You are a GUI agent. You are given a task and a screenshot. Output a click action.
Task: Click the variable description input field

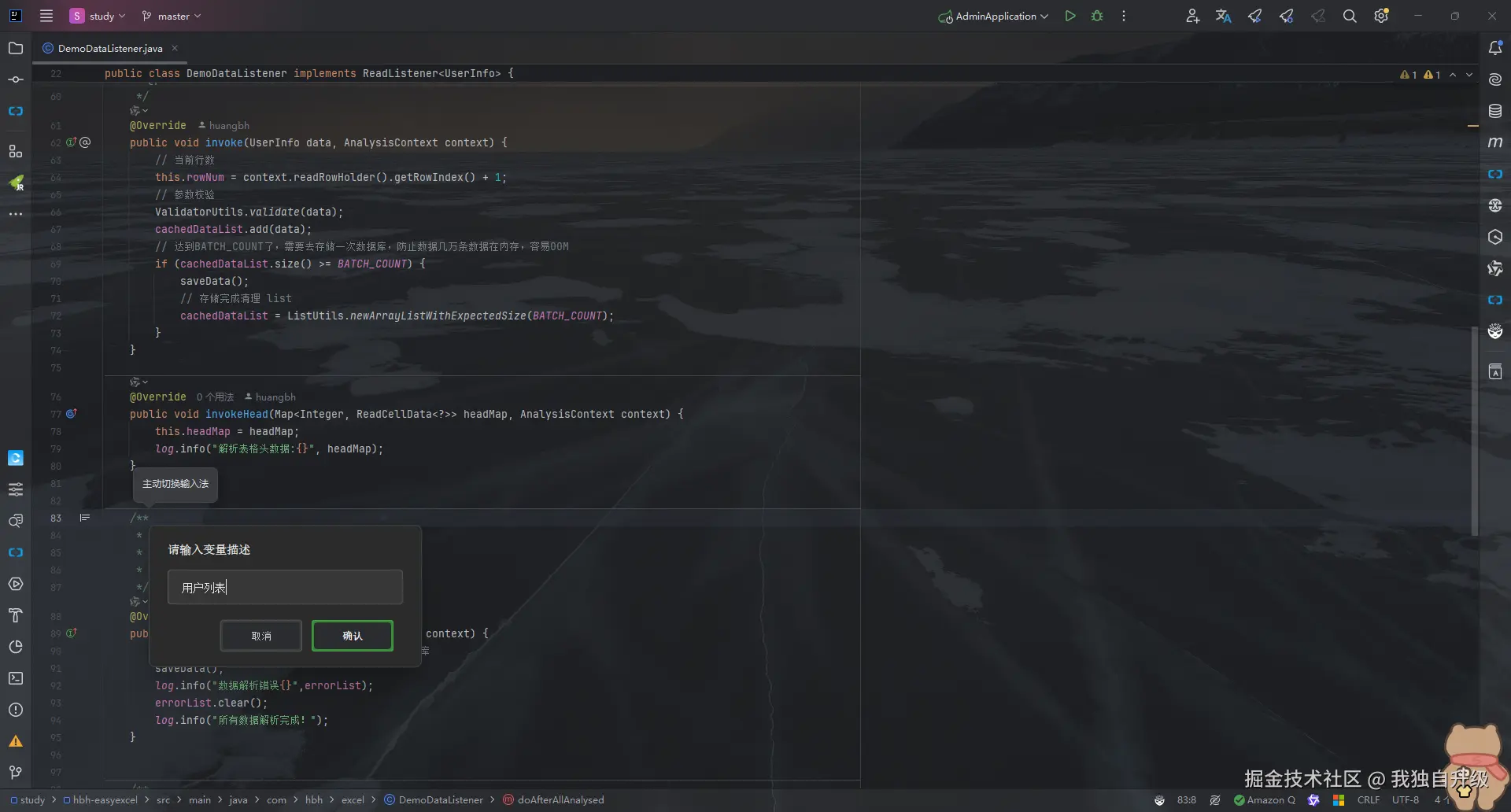[x=285, y=587]
